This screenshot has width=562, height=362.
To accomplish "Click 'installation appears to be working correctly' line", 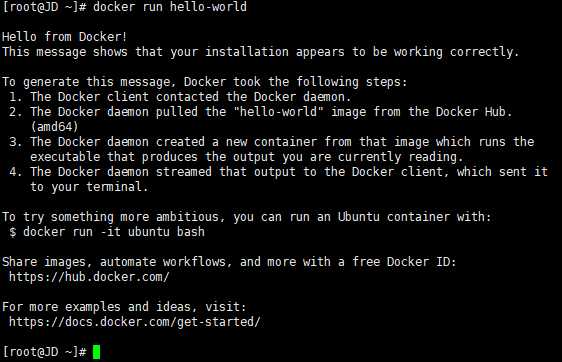I will [261, 52].
